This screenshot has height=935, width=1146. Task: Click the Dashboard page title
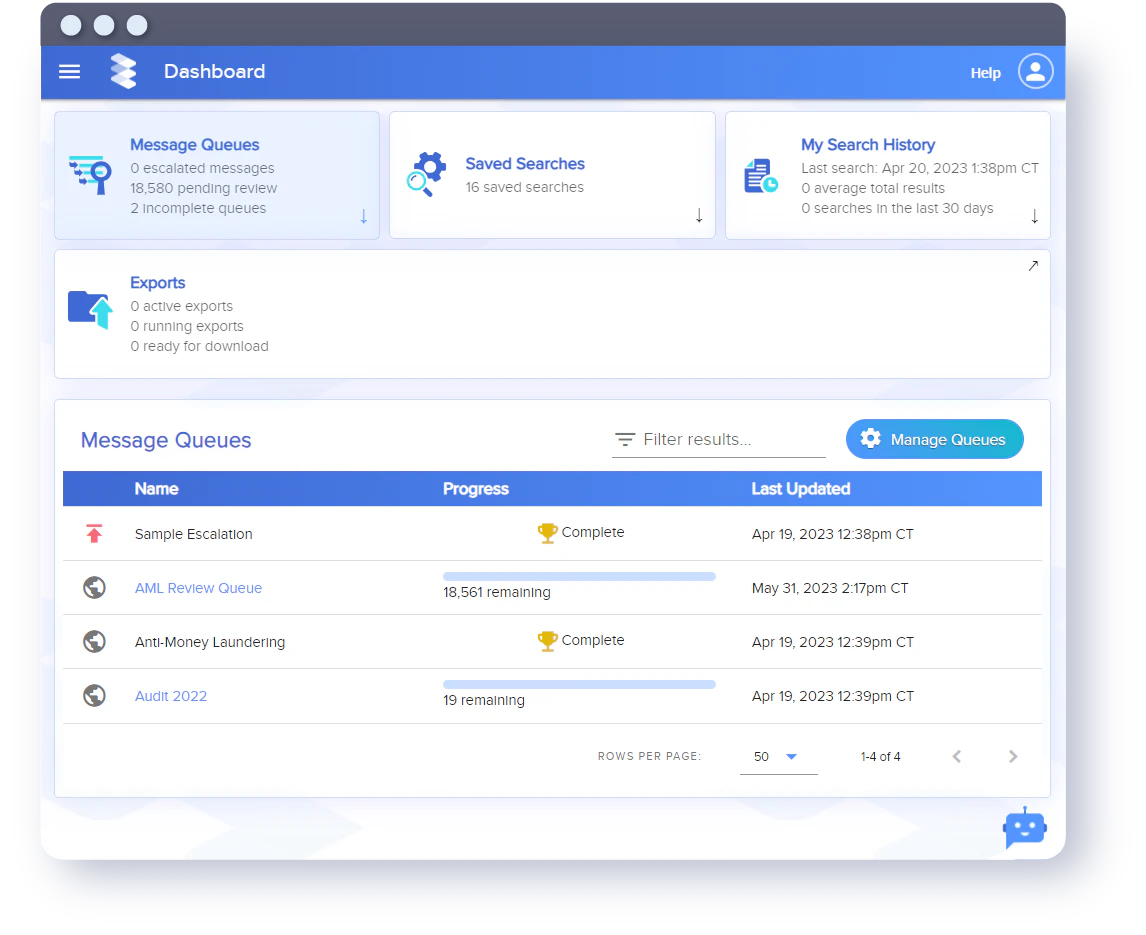(214, 72)
